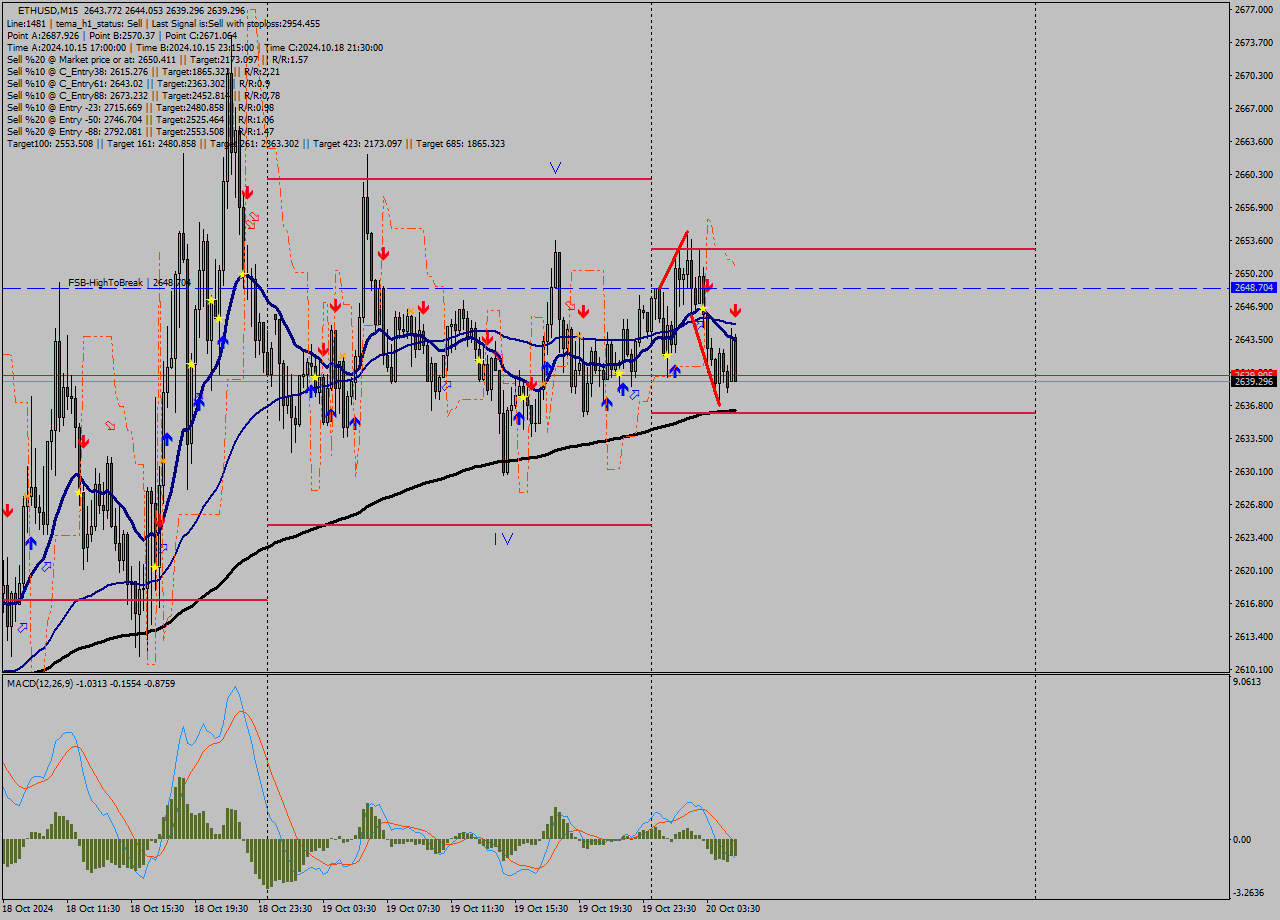Click the red sell arrow above latest candles

735,311
